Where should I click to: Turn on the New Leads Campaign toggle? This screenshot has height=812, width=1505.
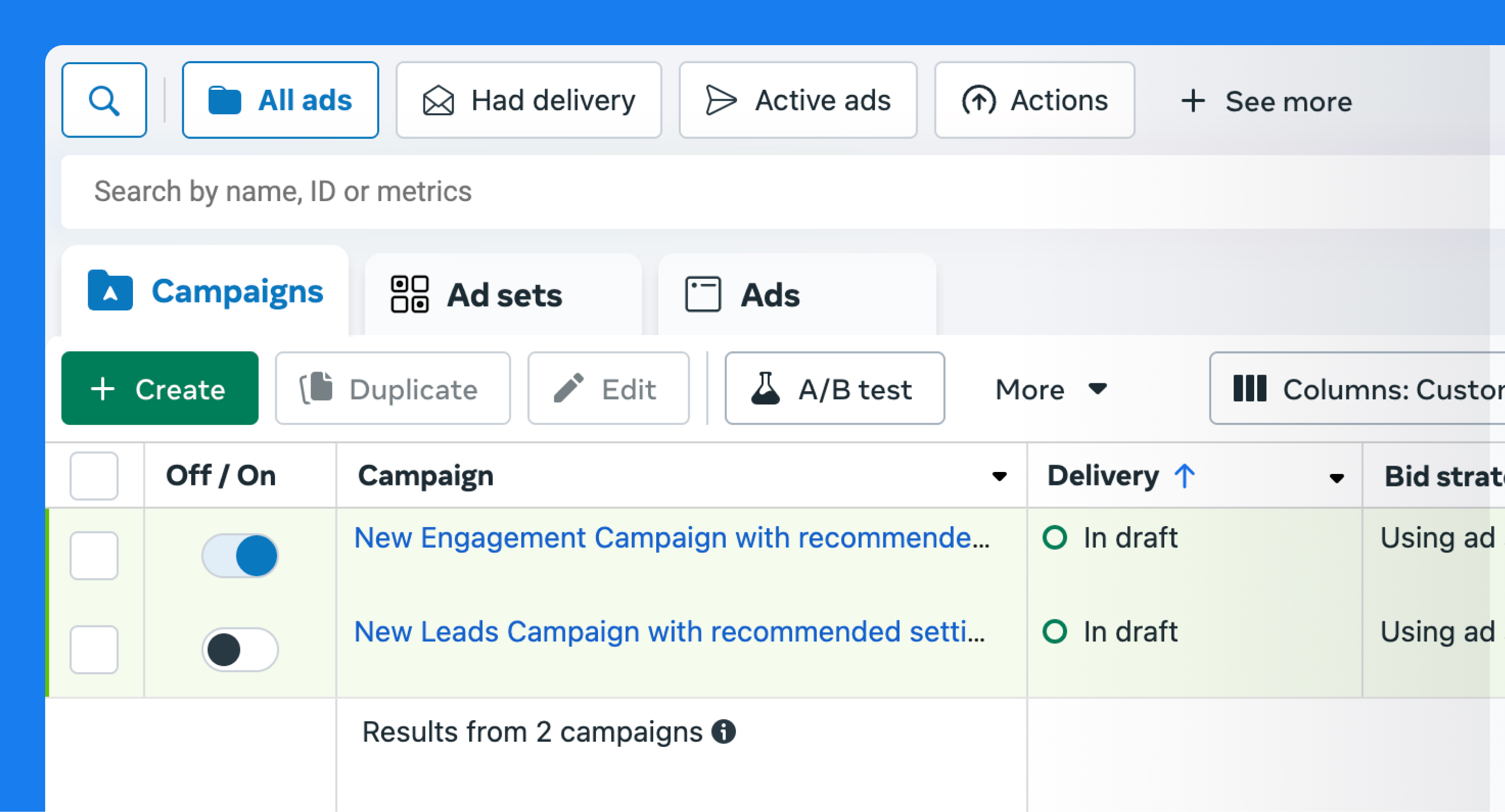(x=240, y=649)
